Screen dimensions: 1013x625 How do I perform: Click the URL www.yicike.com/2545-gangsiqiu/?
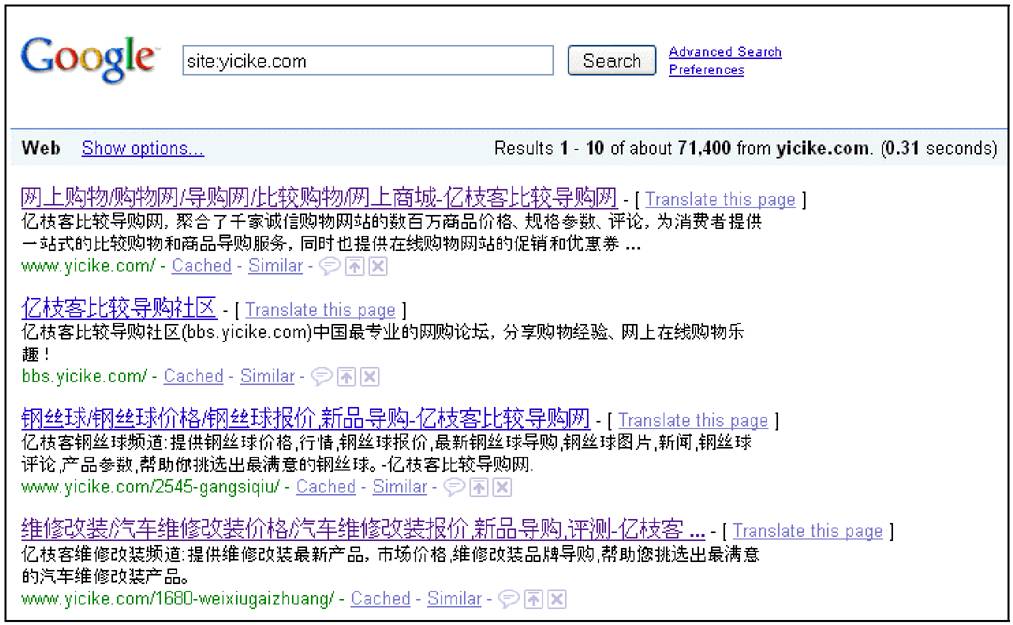click(151, 487)
